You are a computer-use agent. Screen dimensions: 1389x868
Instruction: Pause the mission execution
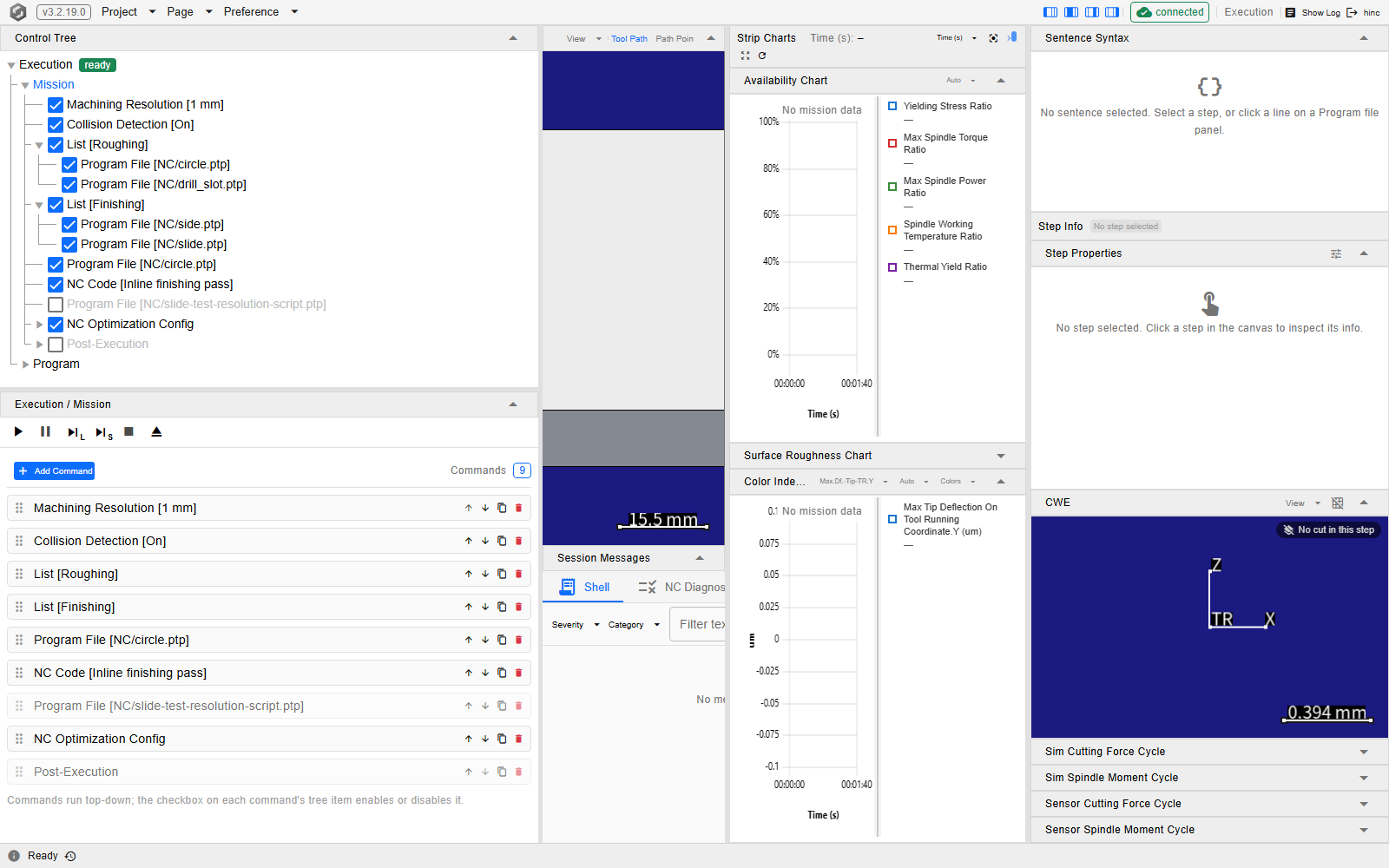pyautogui.click(x=45, y=431)
